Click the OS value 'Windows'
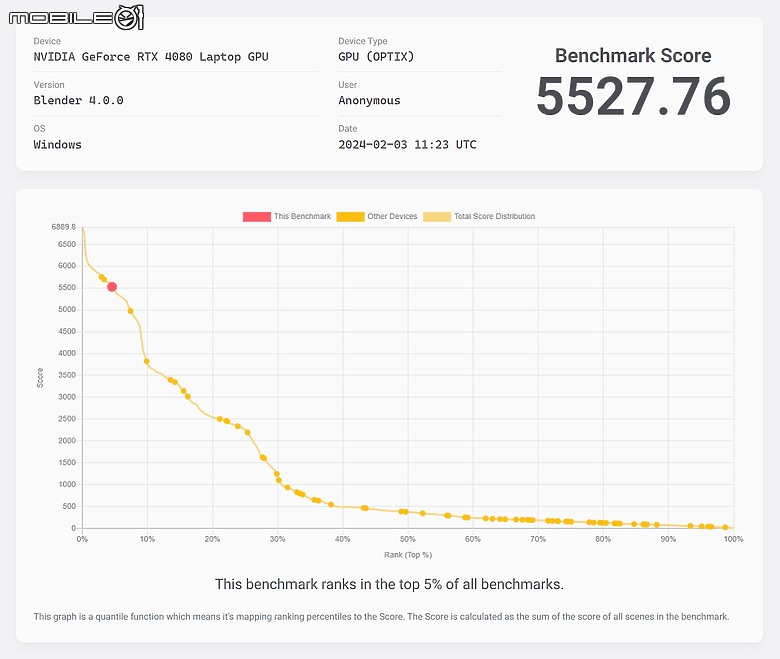The width and height of the screenshot is (780, 659). pyautogui.click(x=57, y=145)
